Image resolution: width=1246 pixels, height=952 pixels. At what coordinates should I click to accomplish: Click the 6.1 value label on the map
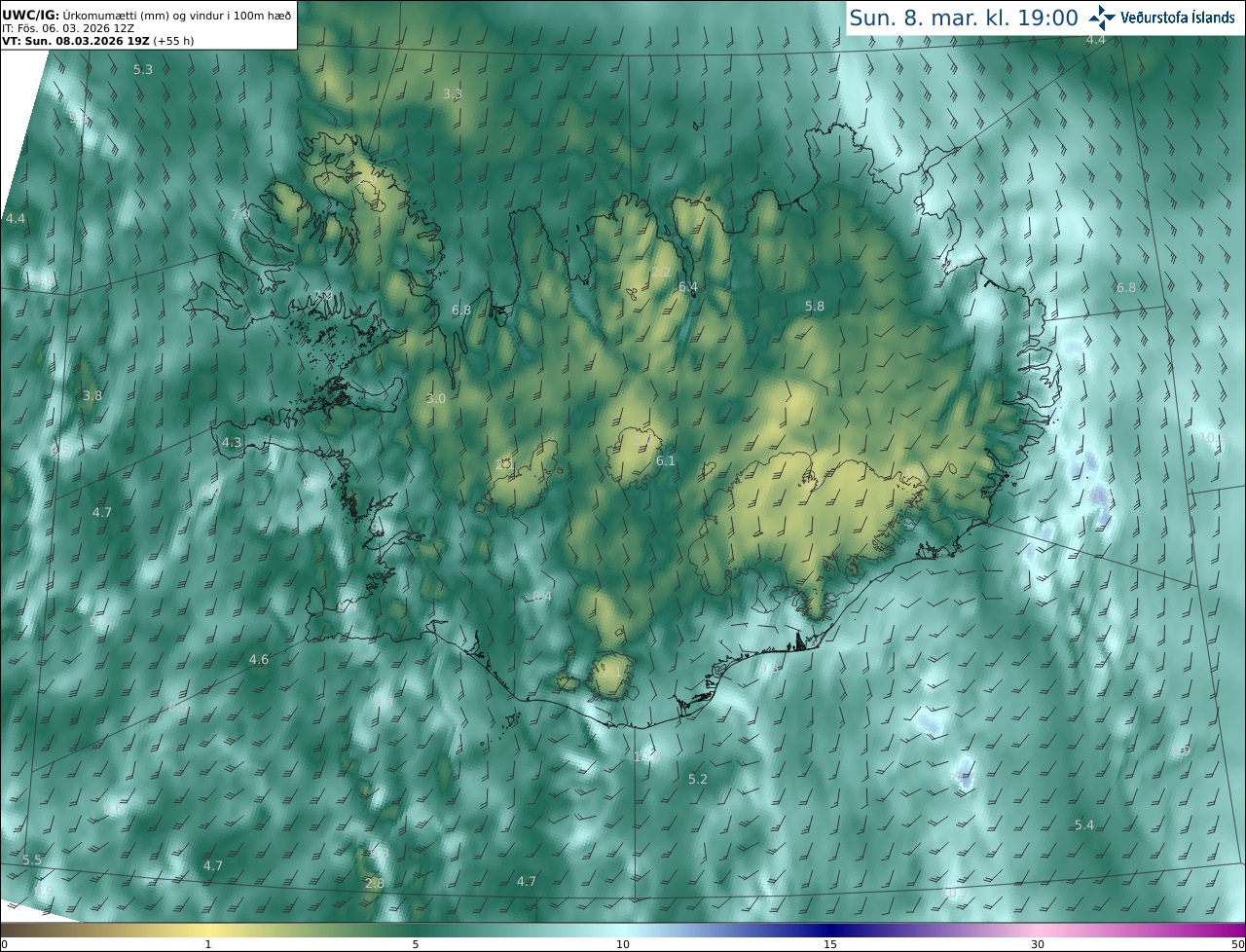click(666, 460)
